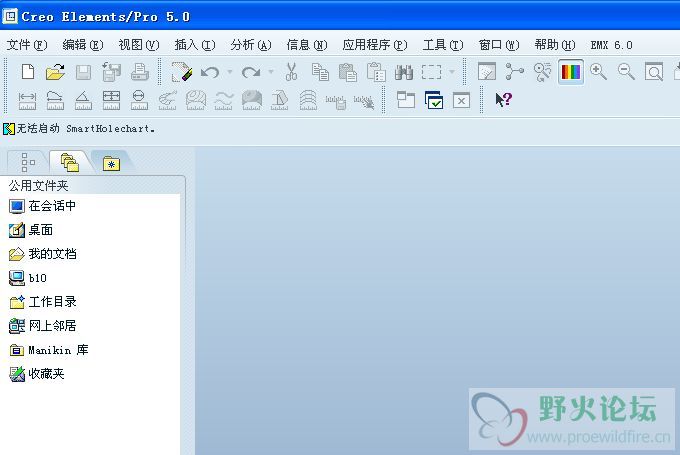
Task: Refit view with zoom window icon
Action: (654, 72)
